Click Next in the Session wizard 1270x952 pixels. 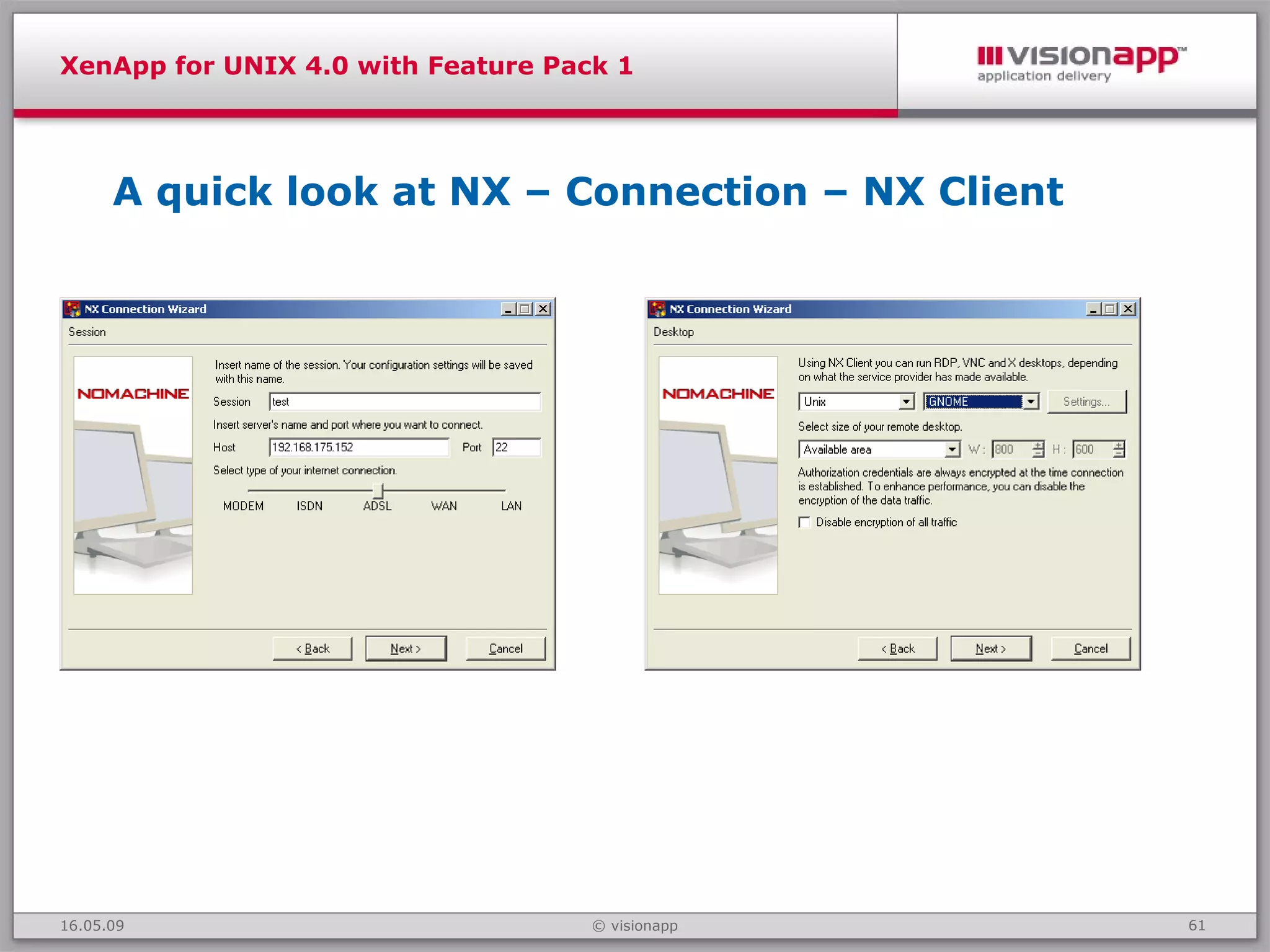(x=406, y=648)
